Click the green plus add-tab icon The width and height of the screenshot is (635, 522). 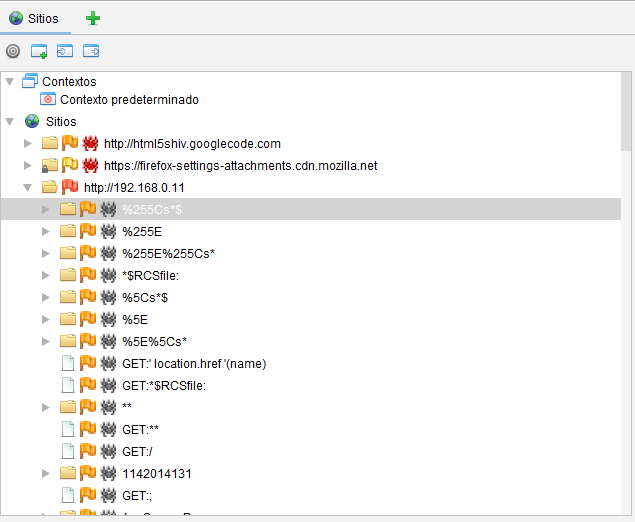(93, 18)
